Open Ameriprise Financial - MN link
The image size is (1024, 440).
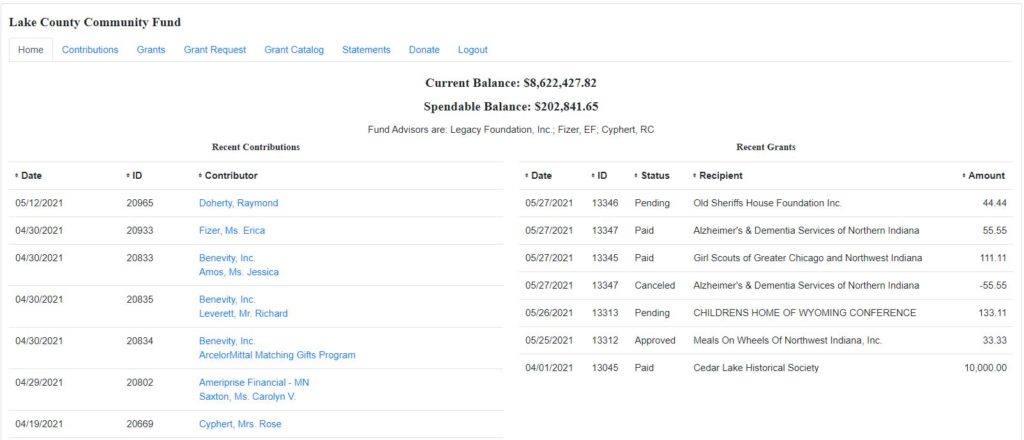point(255,383)
